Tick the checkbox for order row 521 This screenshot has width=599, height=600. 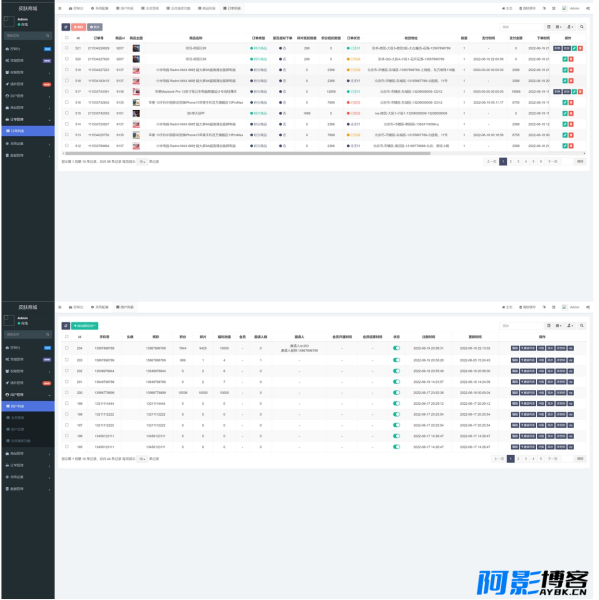tap(67, 48)
